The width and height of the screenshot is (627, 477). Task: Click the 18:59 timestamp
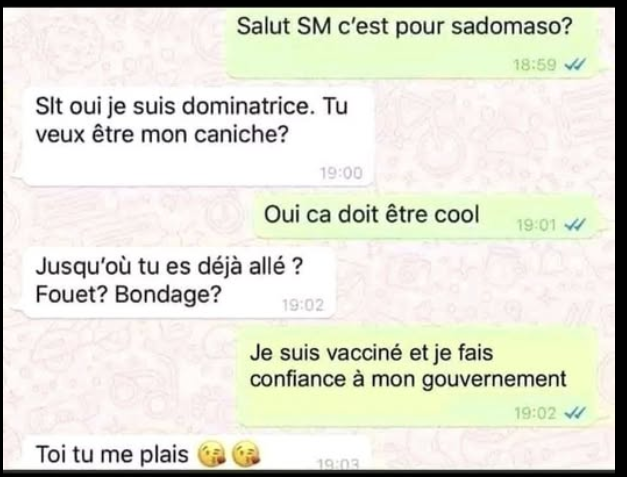pos(535,64)
